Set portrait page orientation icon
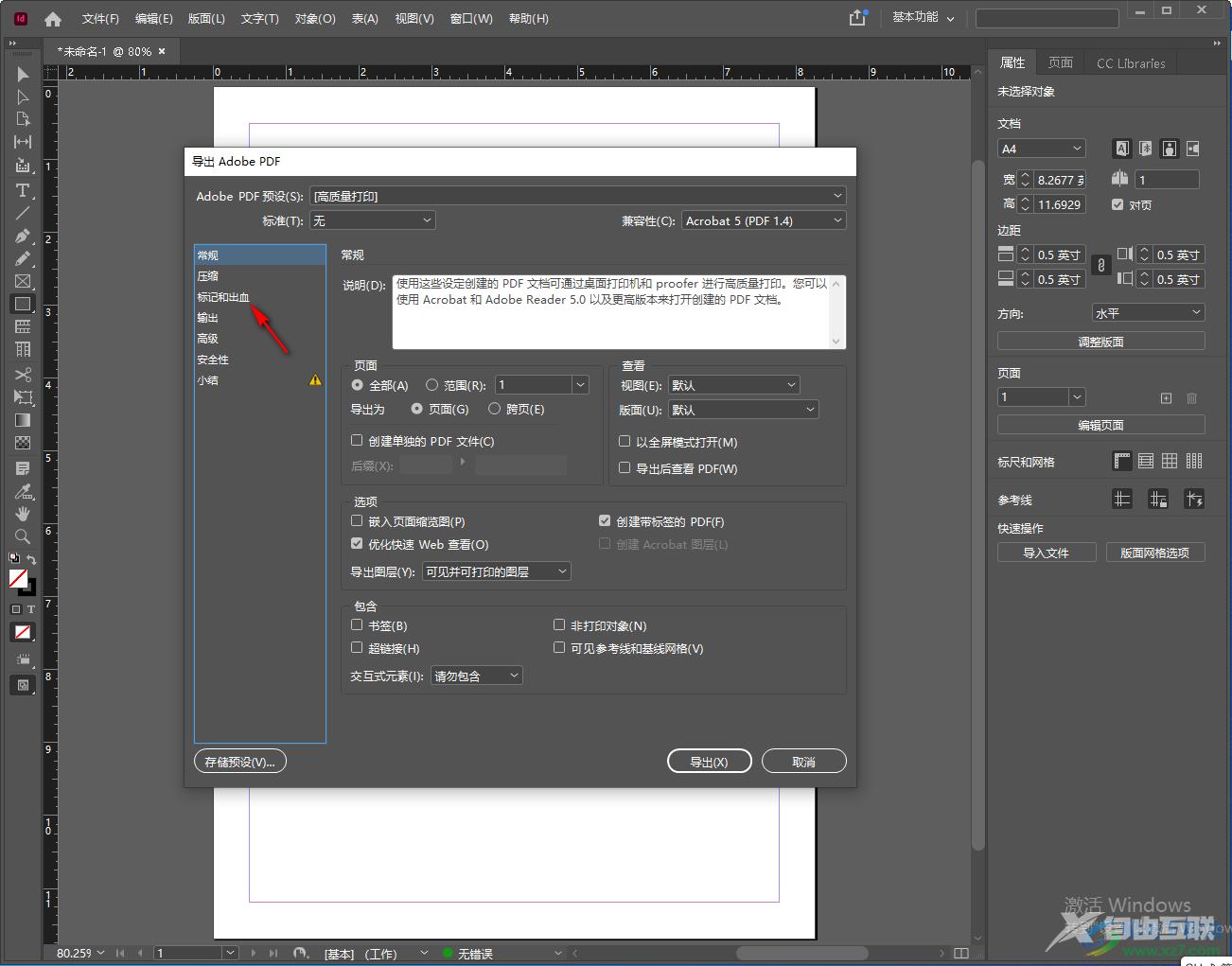Viewport: 1232px width, 966px height. (x=1170, y=149)
